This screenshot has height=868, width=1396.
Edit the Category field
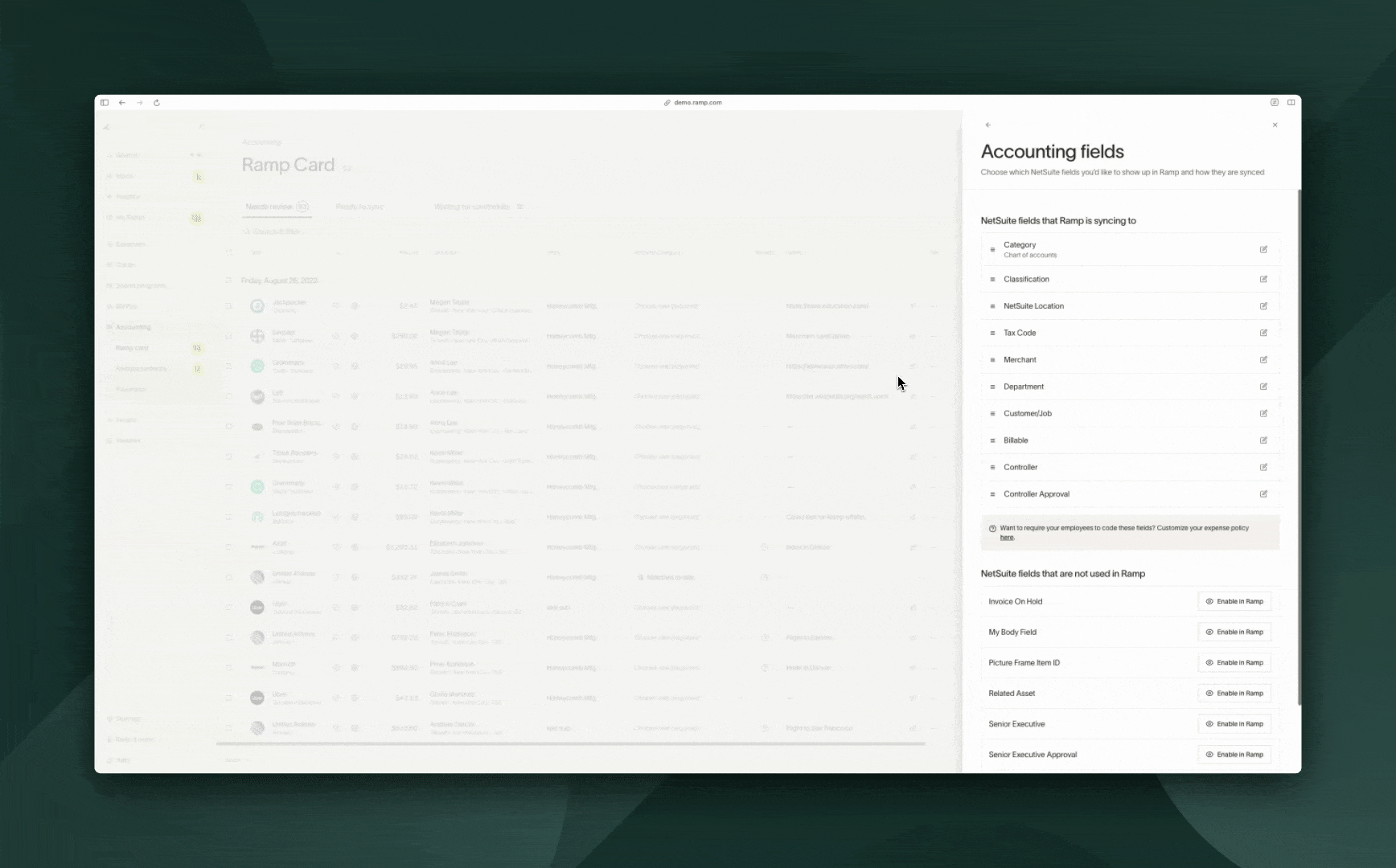tap(1263, 249)
